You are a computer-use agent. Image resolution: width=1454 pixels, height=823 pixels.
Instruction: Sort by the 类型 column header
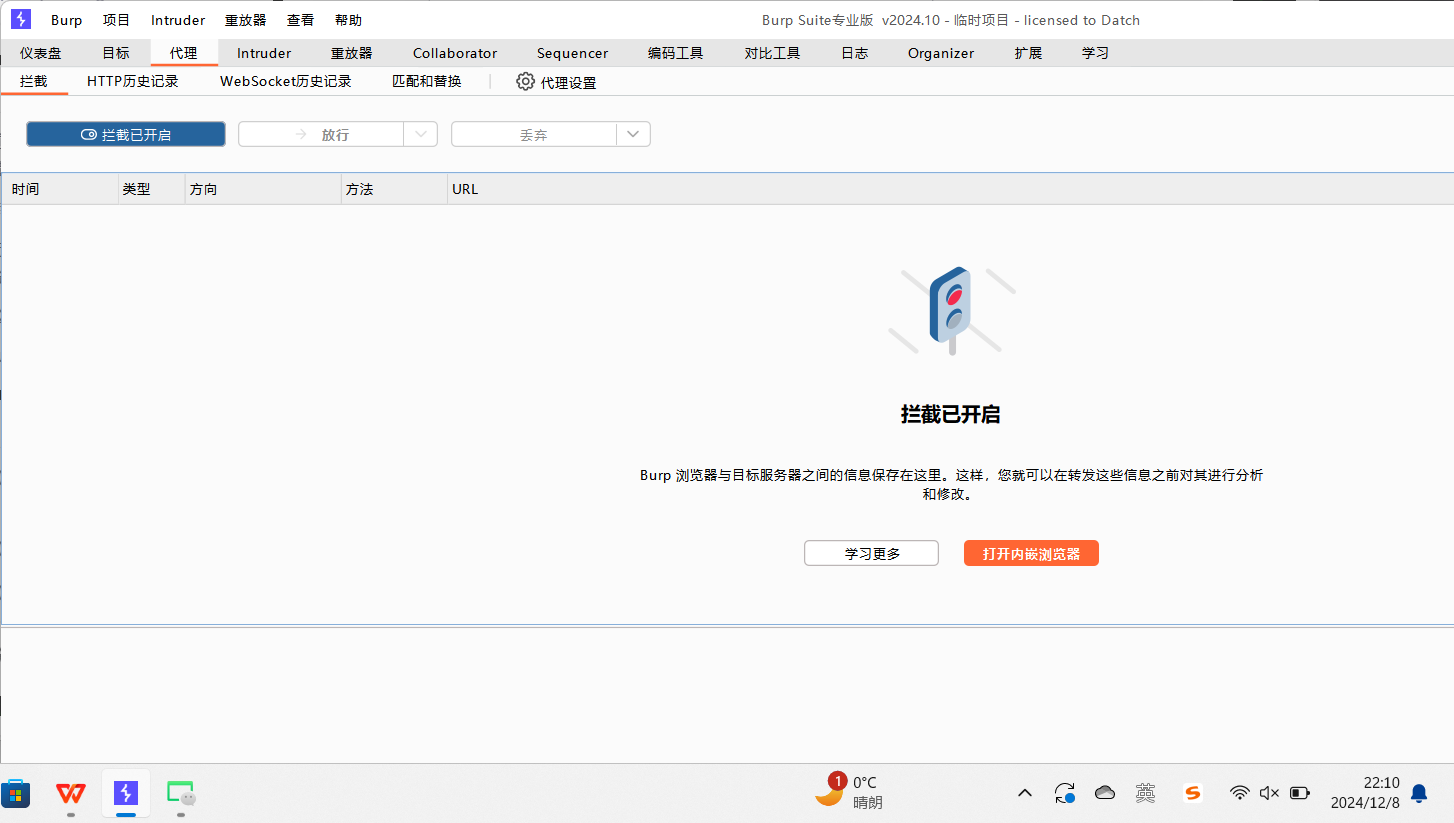152,189
